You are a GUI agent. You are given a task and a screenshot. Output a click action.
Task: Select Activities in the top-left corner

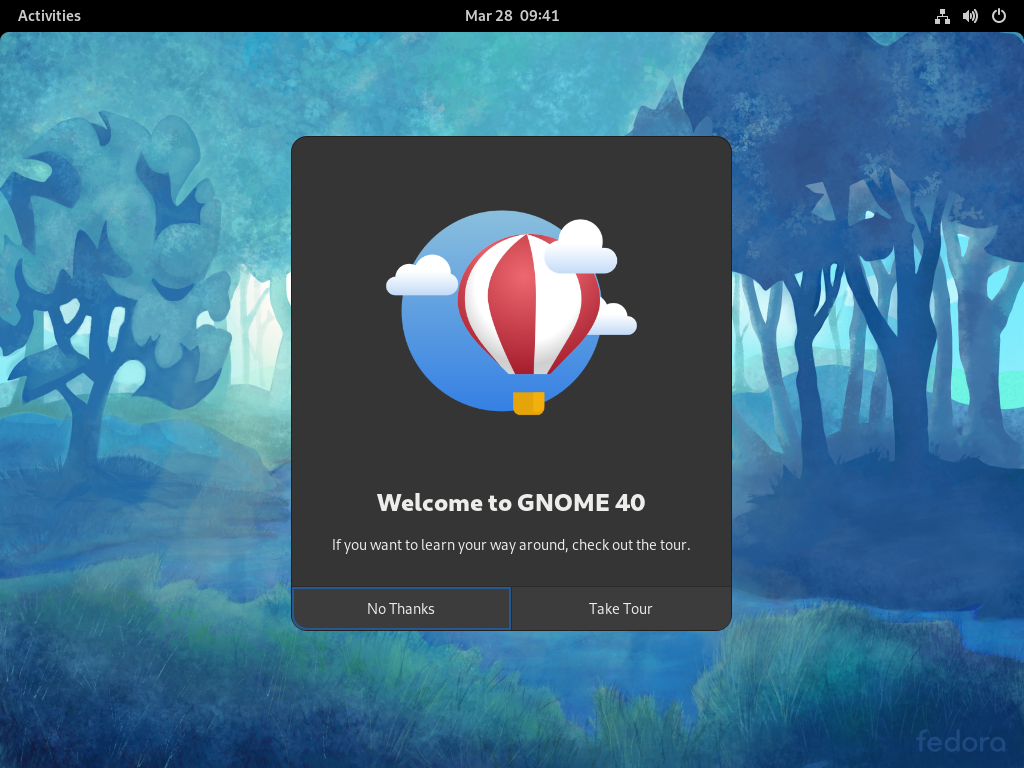coord(49,15)
